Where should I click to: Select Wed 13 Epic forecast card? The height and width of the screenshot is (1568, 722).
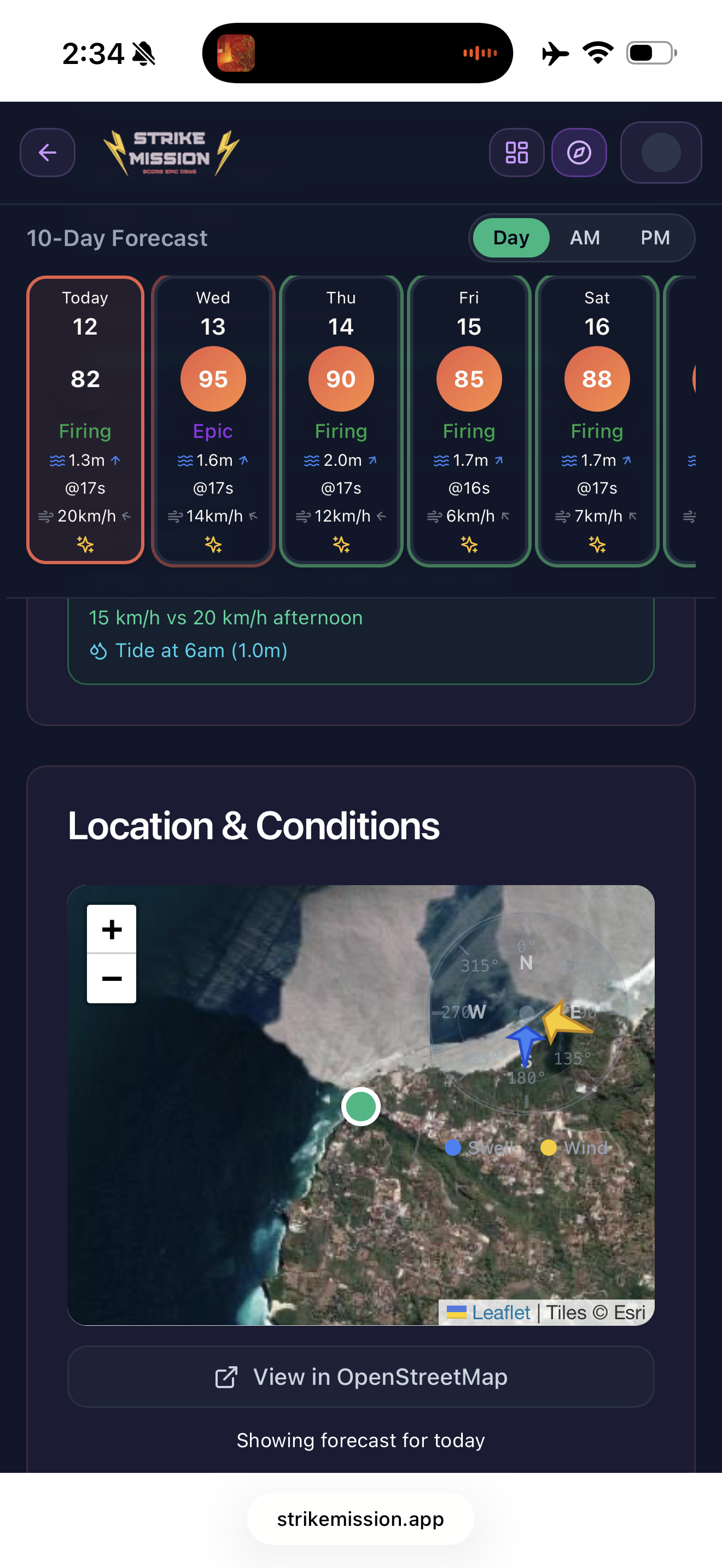point(213,420)
